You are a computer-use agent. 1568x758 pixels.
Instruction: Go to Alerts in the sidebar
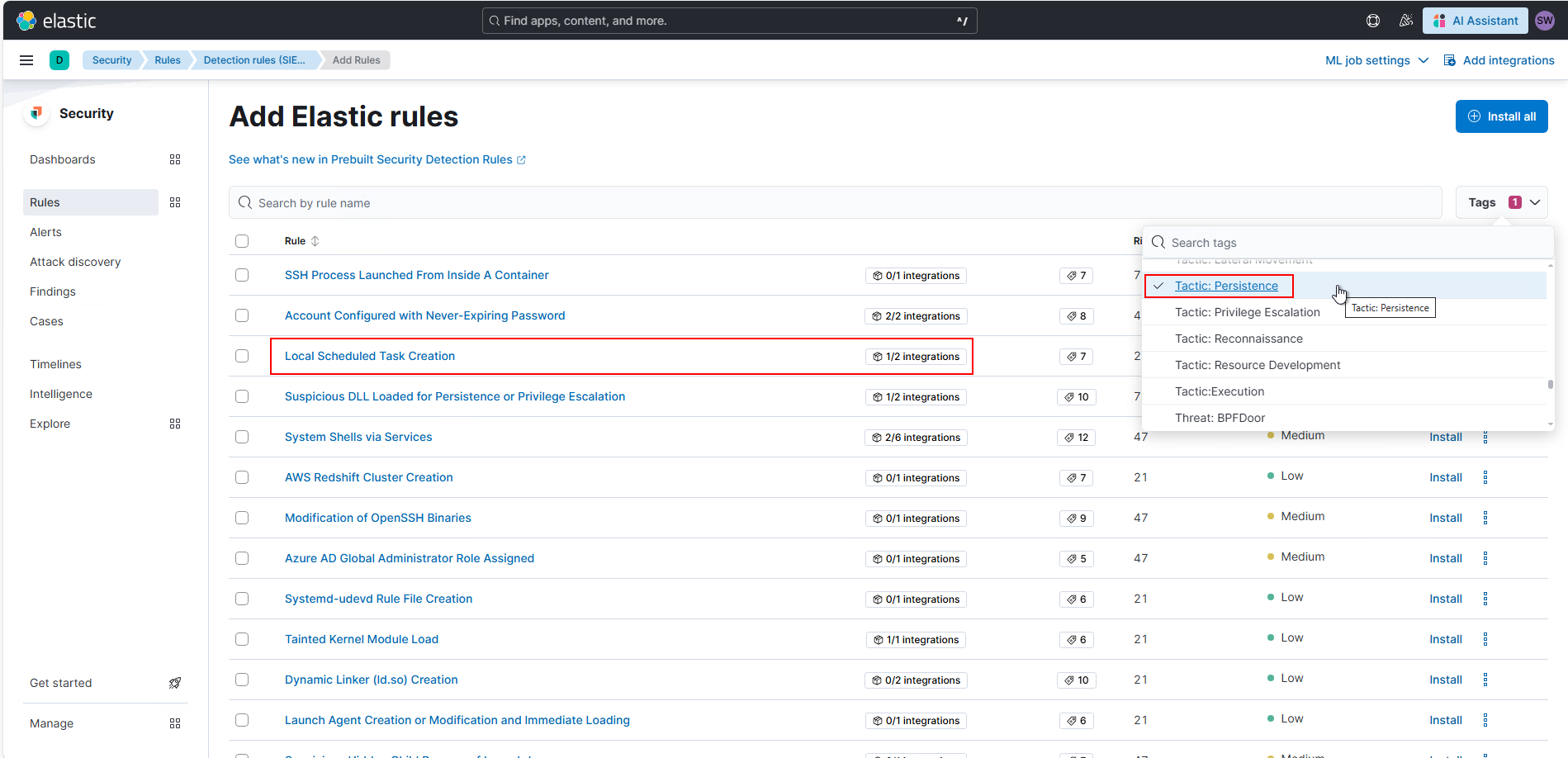(x=45, y=232)
